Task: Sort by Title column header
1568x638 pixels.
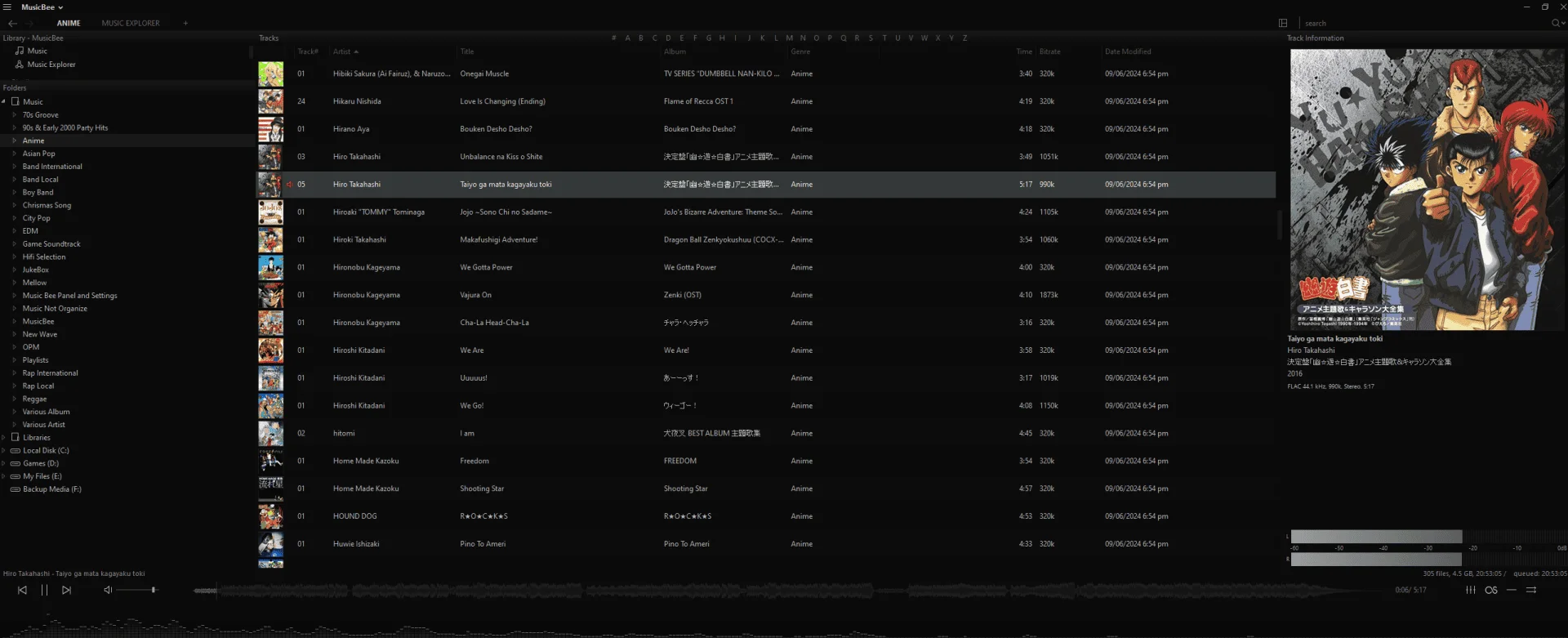Action: (466, 51)
